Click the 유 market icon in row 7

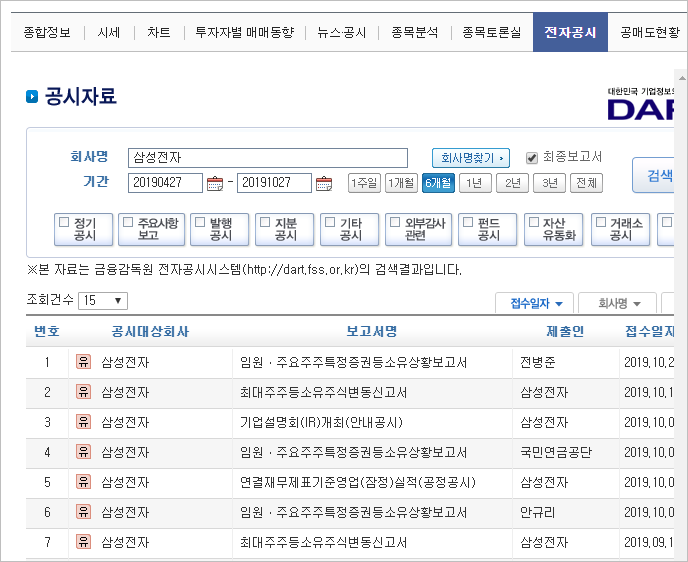click(83, 542)
